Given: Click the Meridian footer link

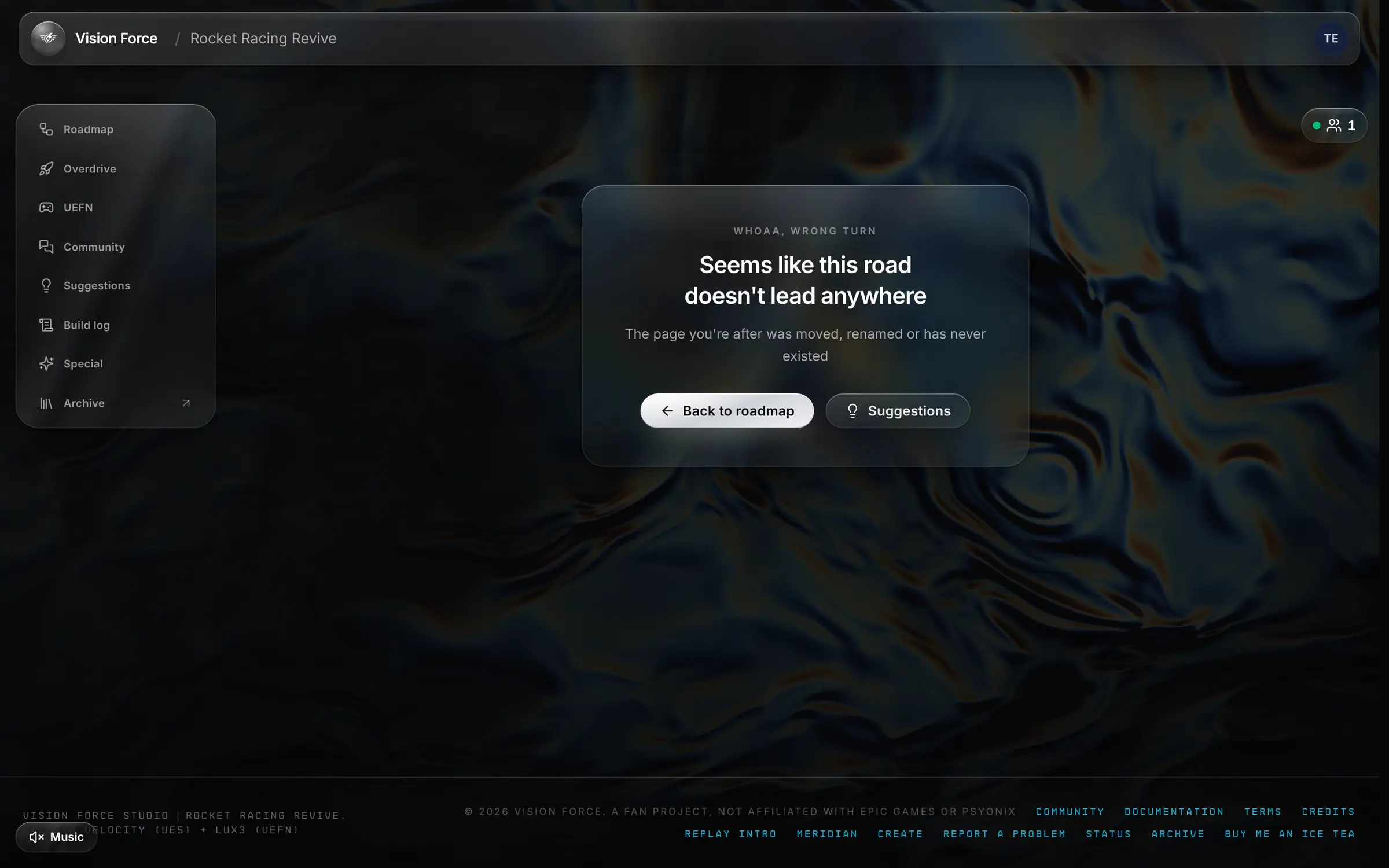Looking at the screenshot, I should (827, 834).
